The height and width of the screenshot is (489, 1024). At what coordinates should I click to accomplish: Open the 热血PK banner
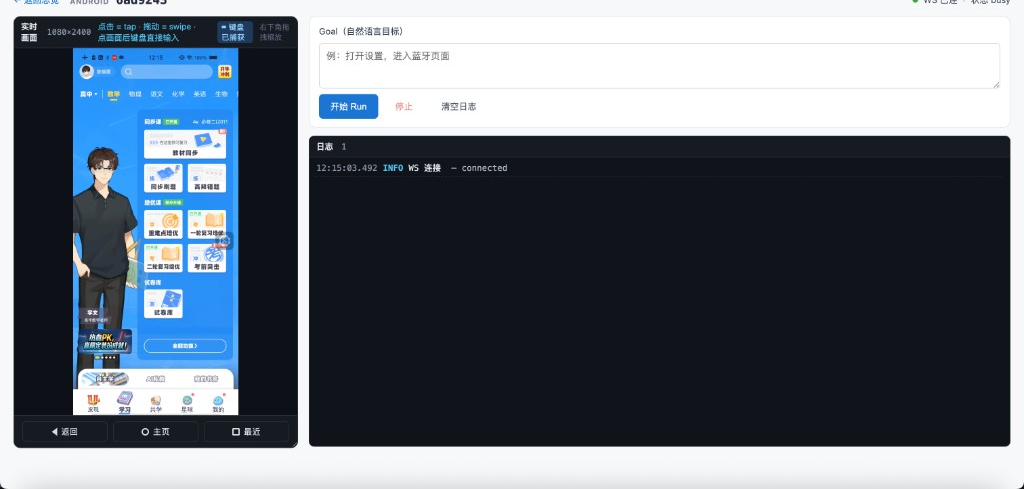104,341
